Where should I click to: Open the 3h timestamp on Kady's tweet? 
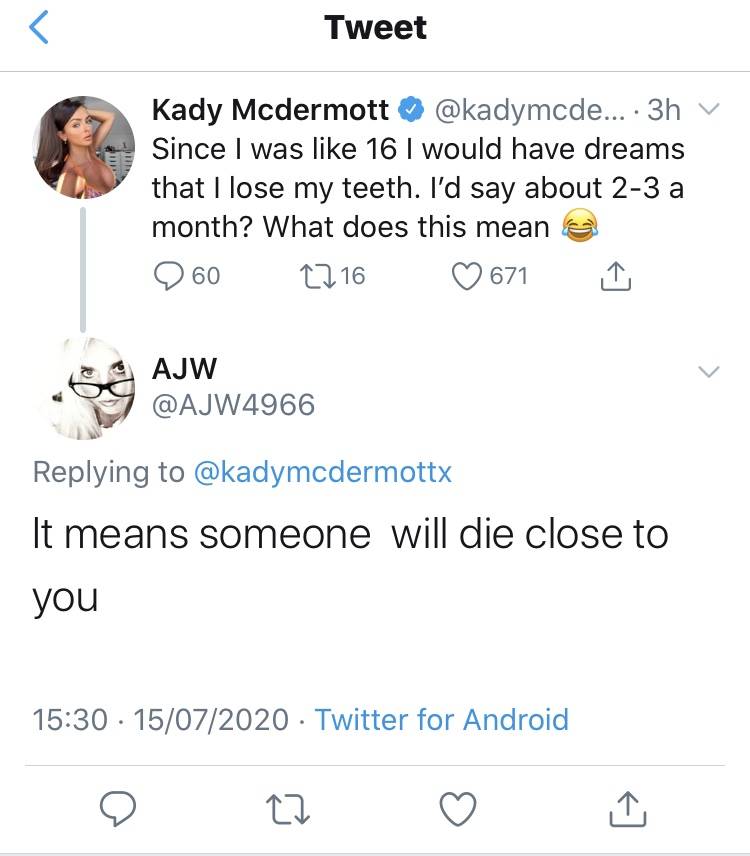tap(664, 110)
